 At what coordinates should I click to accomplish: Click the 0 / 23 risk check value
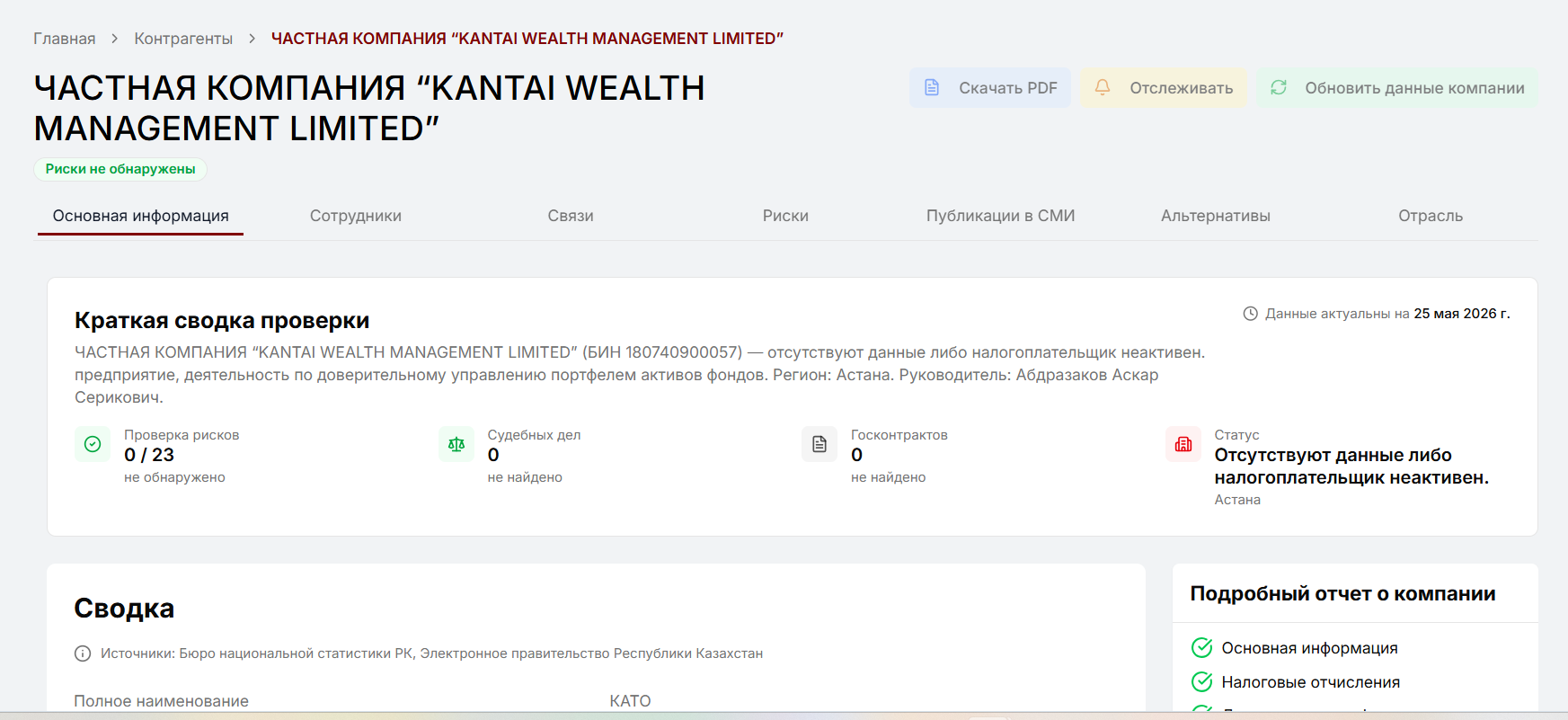click(149, 455)
